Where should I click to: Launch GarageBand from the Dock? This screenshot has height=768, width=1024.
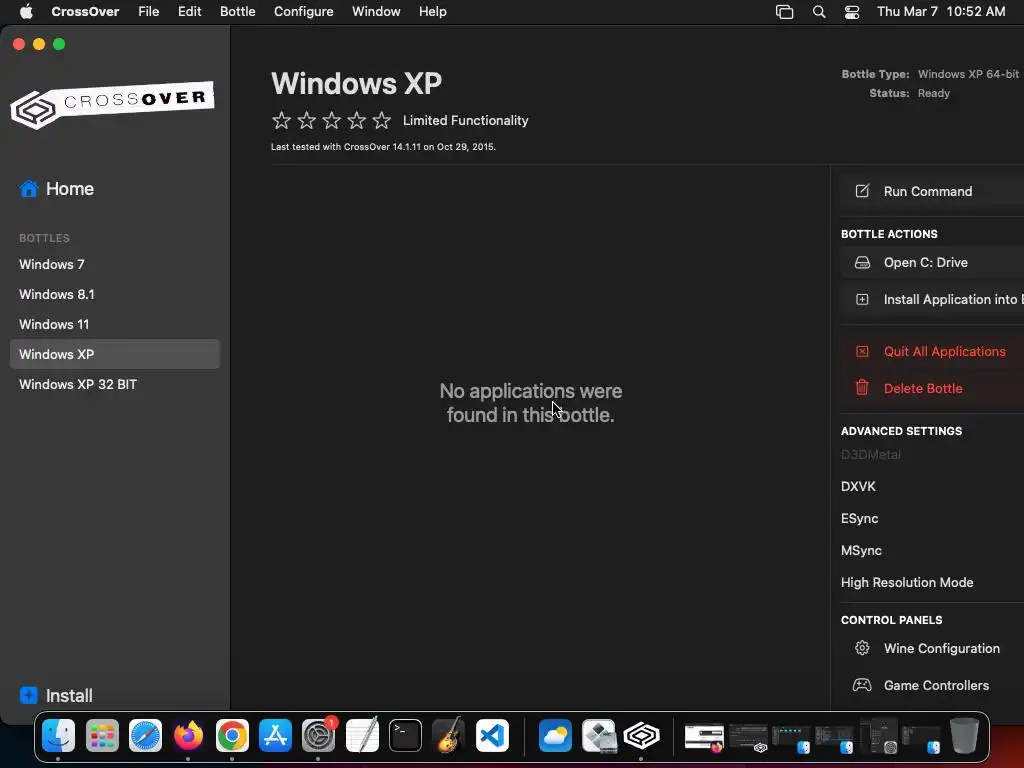click(x=449, y=735)
